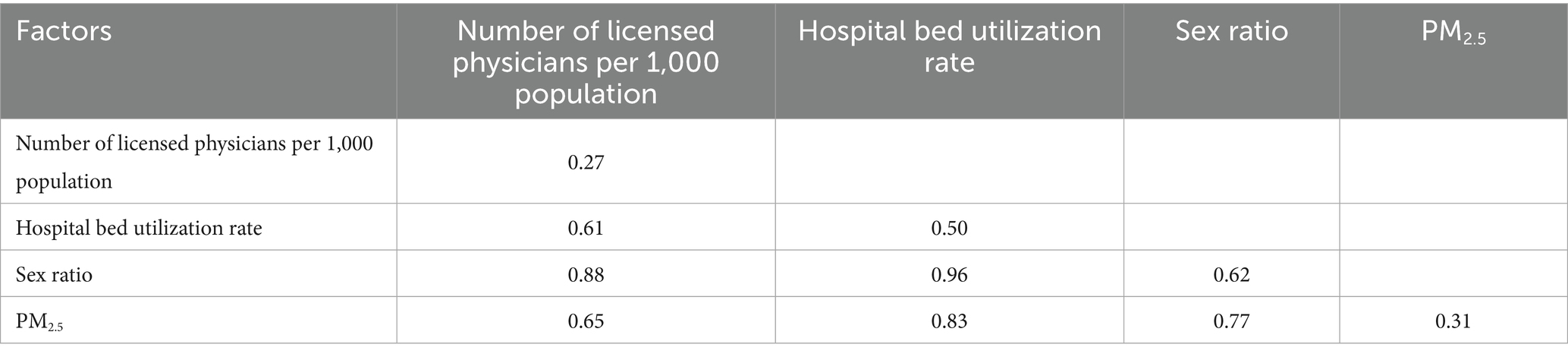
Task: Select the cell with value 0.27
Action: [x=586, y=162]
